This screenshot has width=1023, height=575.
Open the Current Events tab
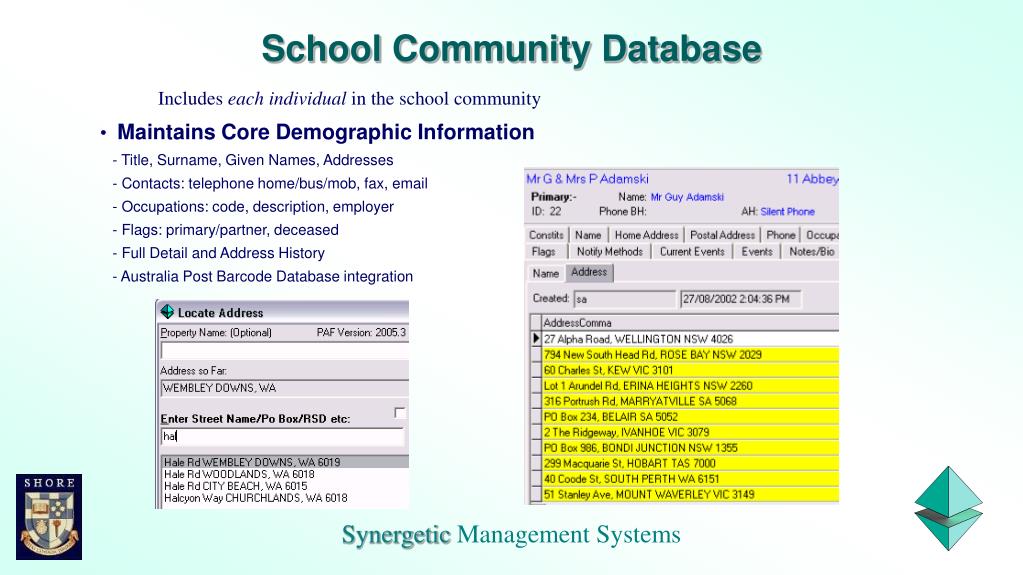692,252
